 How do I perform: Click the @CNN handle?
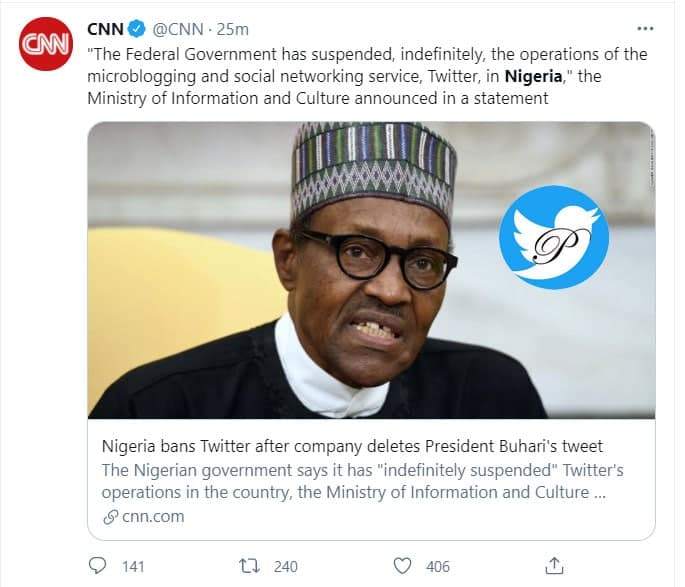[x=177, y=27]
